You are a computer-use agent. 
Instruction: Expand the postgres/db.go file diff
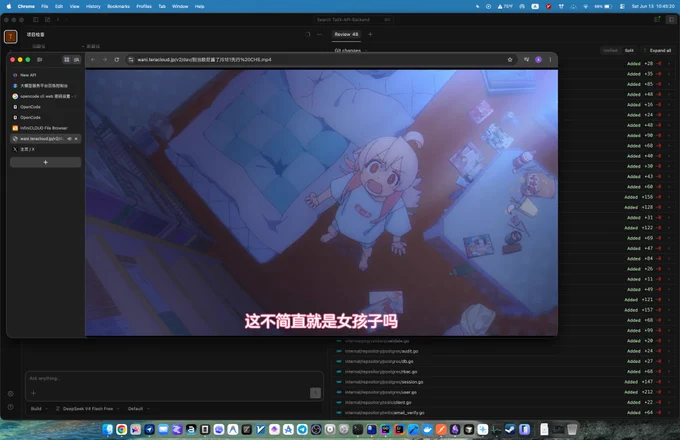503,362
